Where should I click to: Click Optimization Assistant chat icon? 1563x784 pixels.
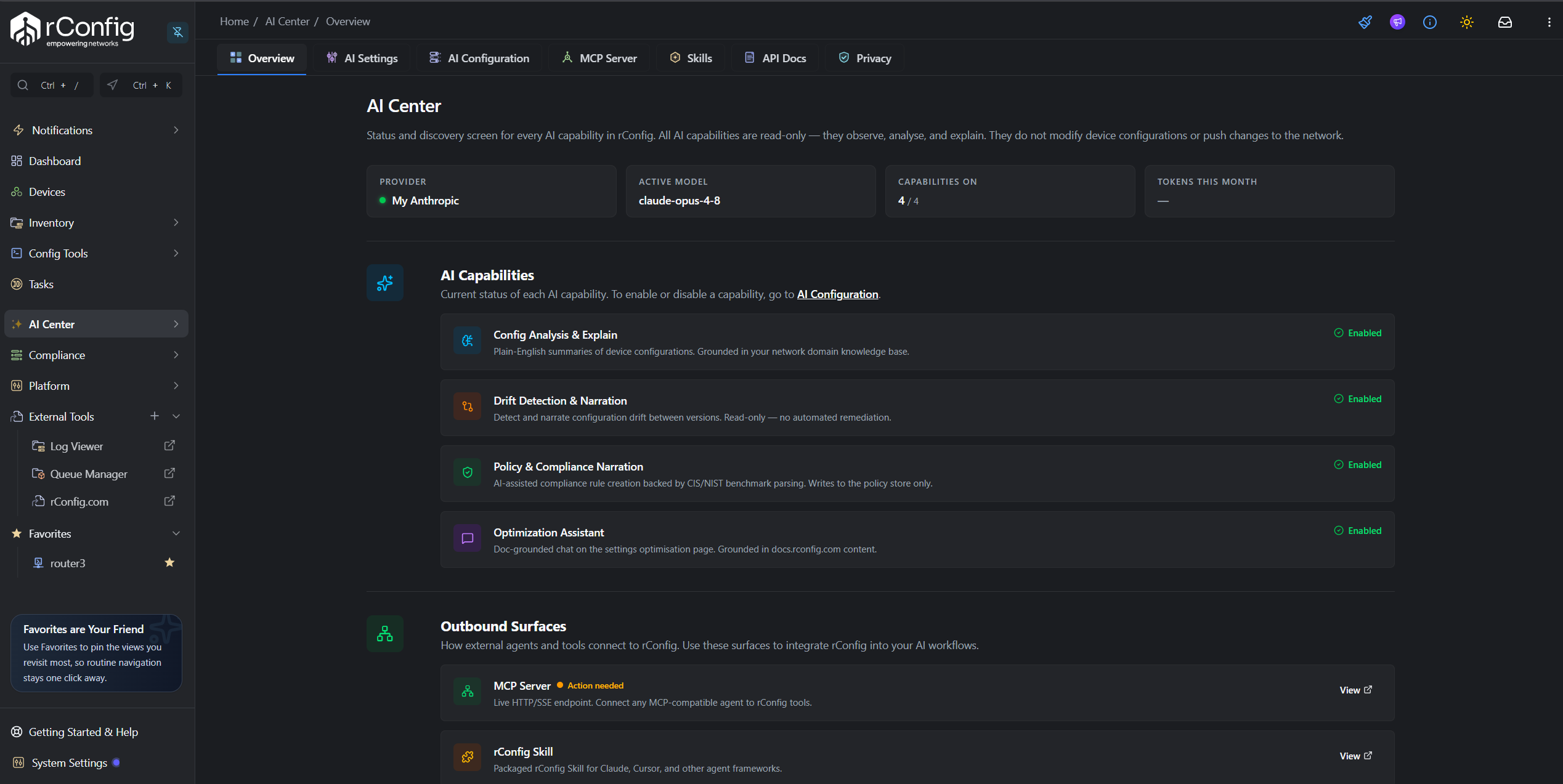(x=467, y=538)
